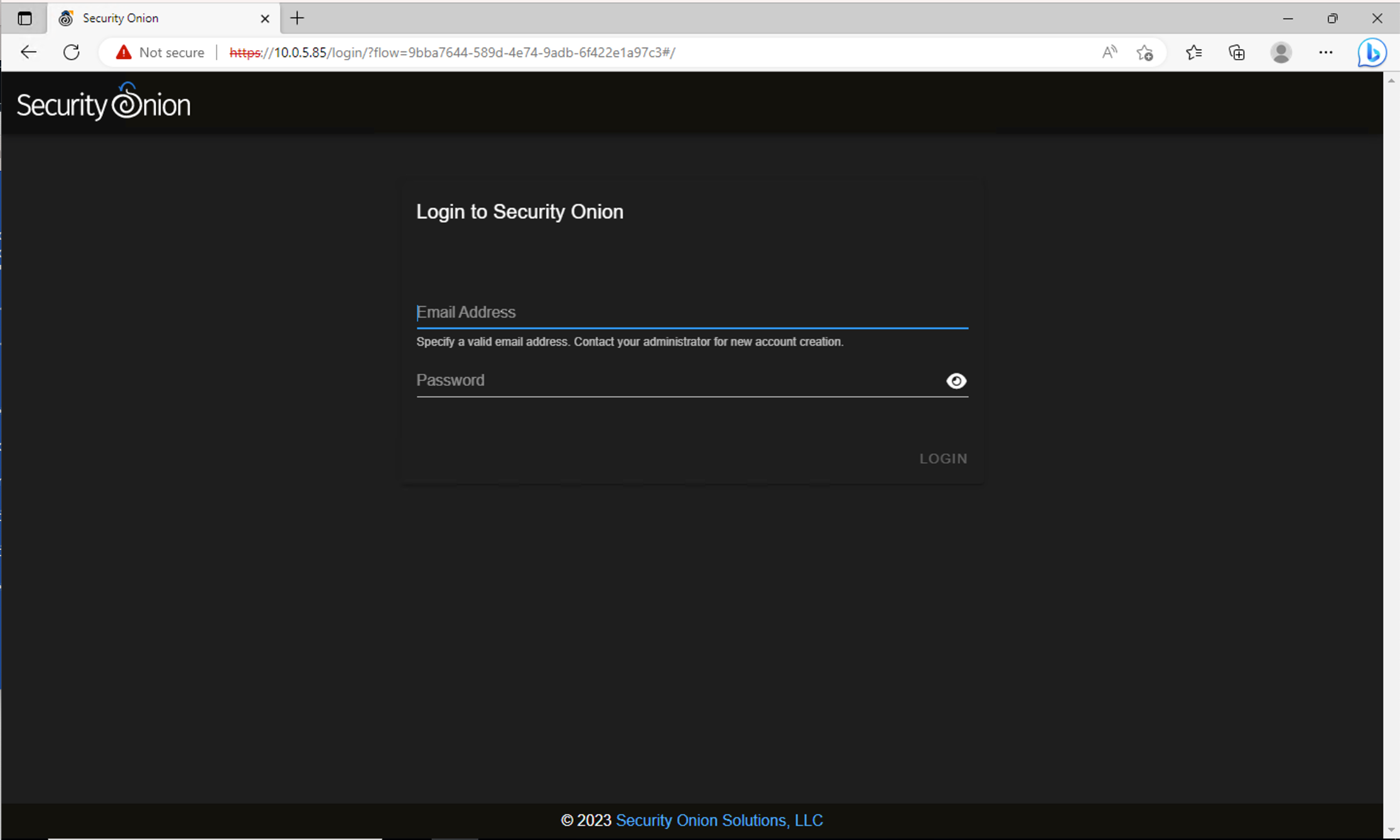The height and width of the screenshot is (840, 1400).
Task: Open the Collections icon
Action: (x=1236, y=52)
